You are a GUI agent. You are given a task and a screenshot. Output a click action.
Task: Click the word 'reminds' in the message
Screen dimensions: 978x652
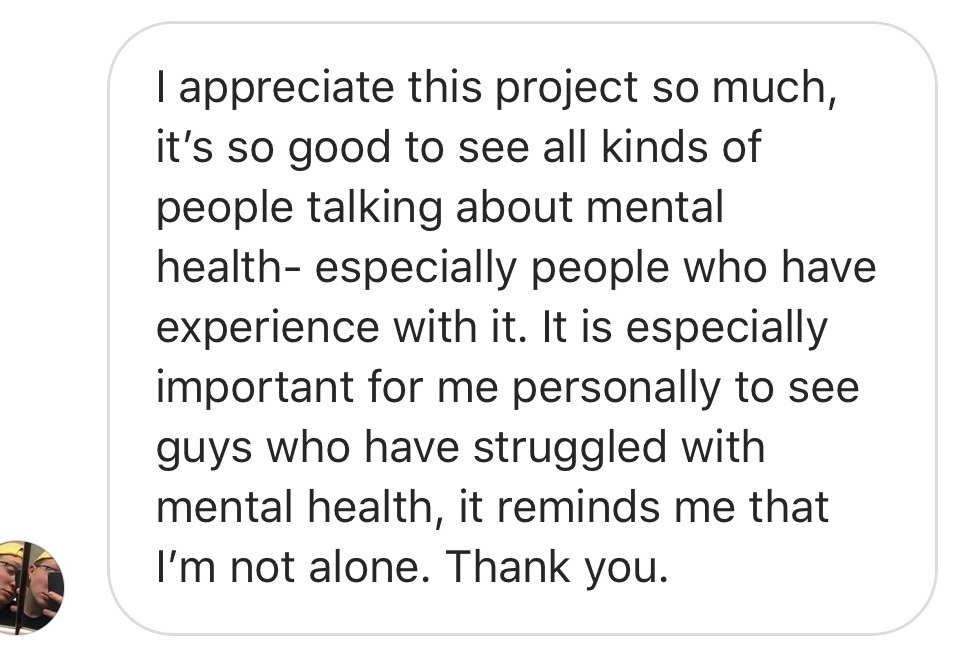[x=577, y=508]
